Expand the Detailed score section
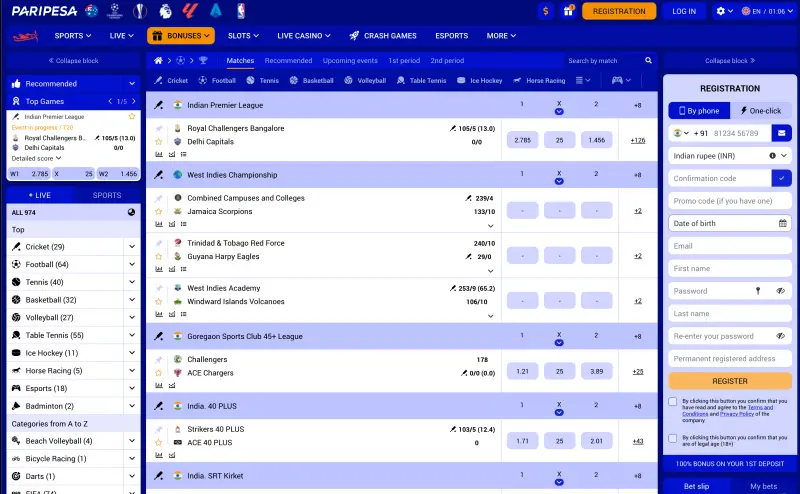This screenshot has height=494, width=800. 37,158
